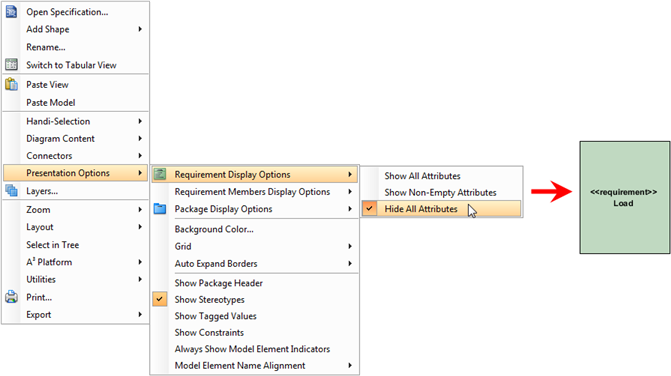The image size is (671, 376).
Task: Click the Layers stacked-sheets icon
Action: click(11, 190)
